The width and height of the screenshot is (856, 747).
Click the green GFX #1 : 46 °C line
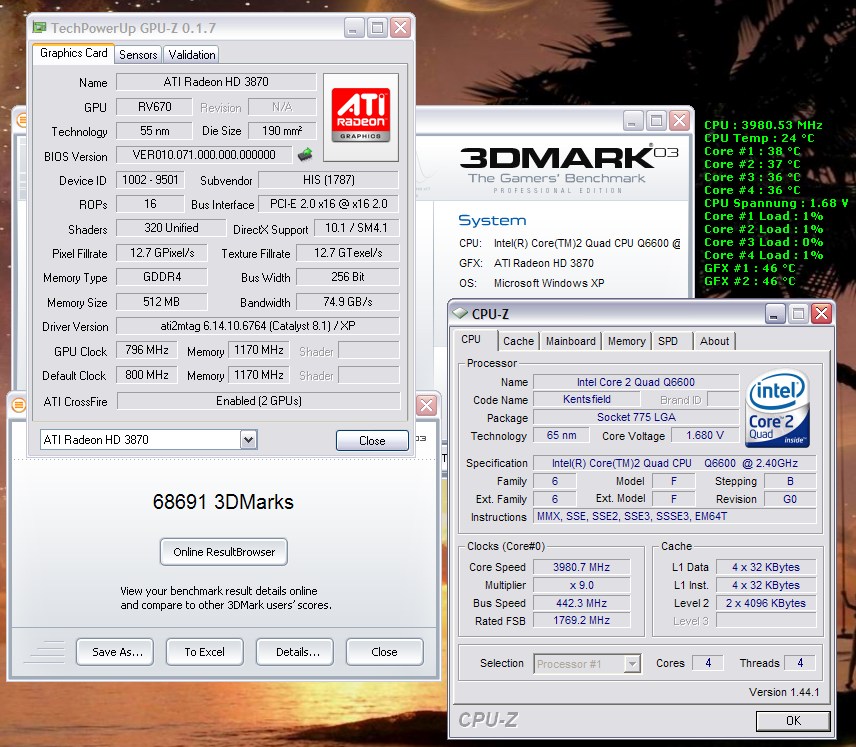click(750, 268)
